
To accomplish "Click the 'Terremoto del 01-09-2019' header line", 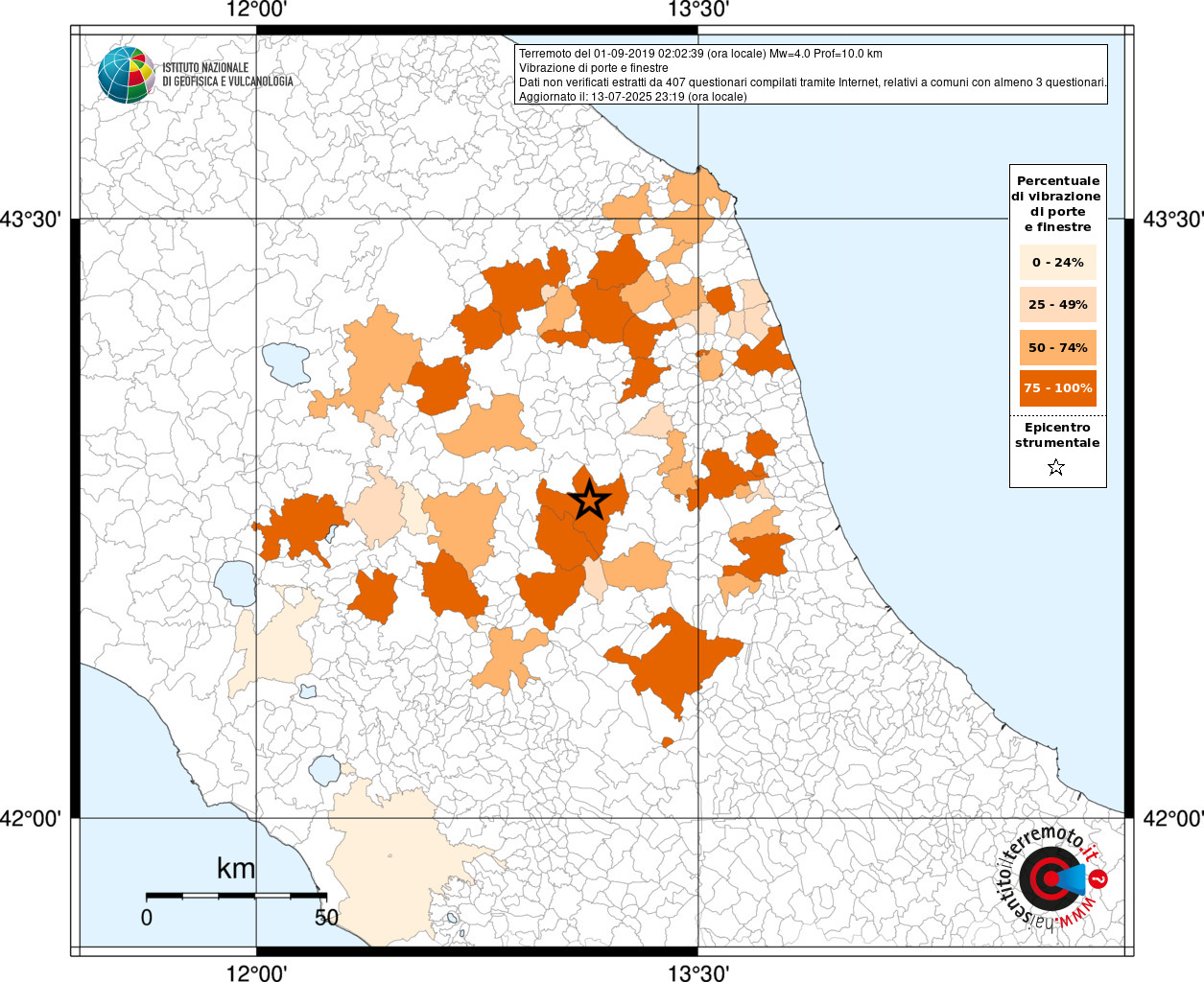I will [x=700, y=54].
